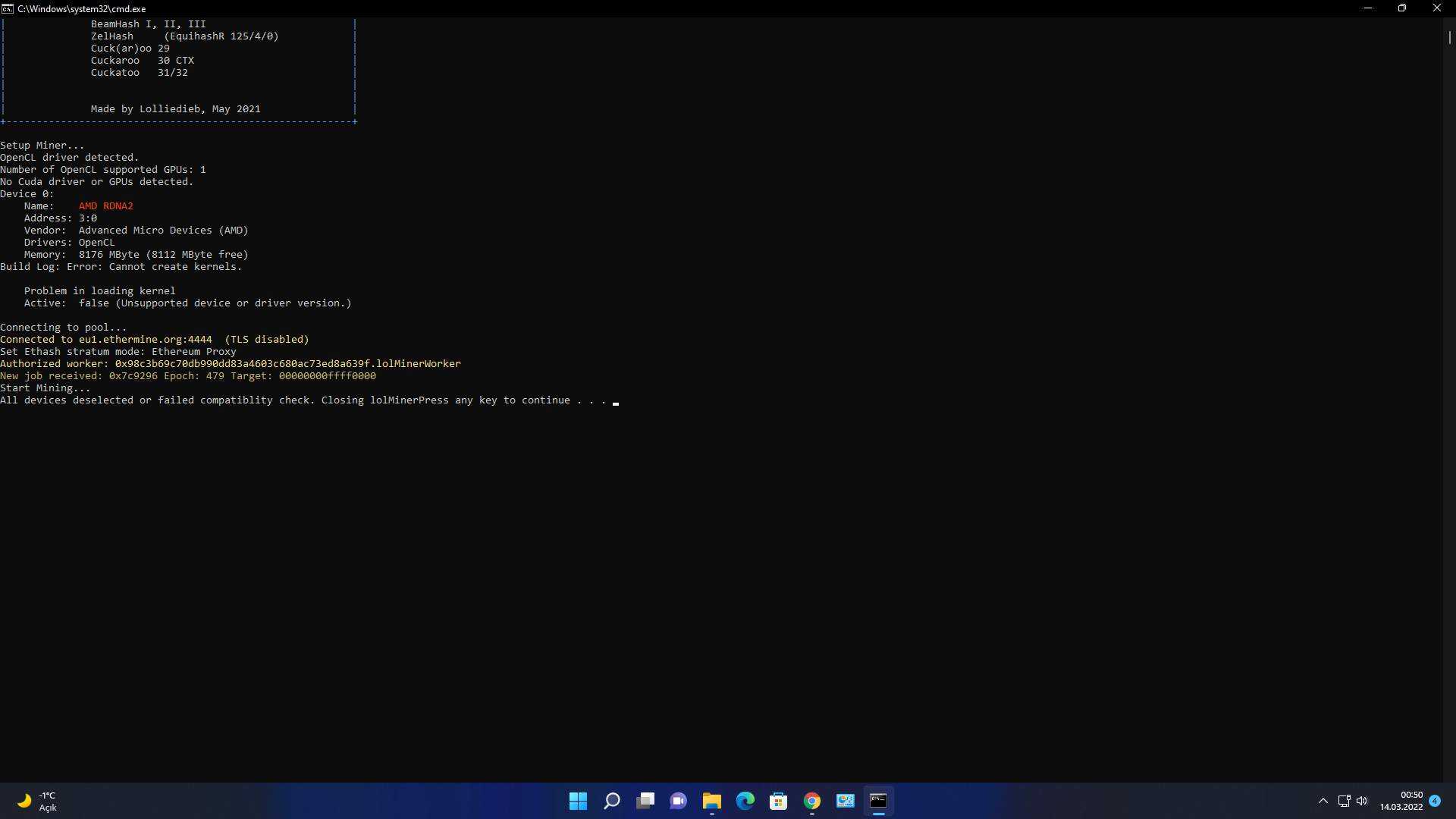Click 'Device 0:' line

pyautogui.click(x=27, y=194)
